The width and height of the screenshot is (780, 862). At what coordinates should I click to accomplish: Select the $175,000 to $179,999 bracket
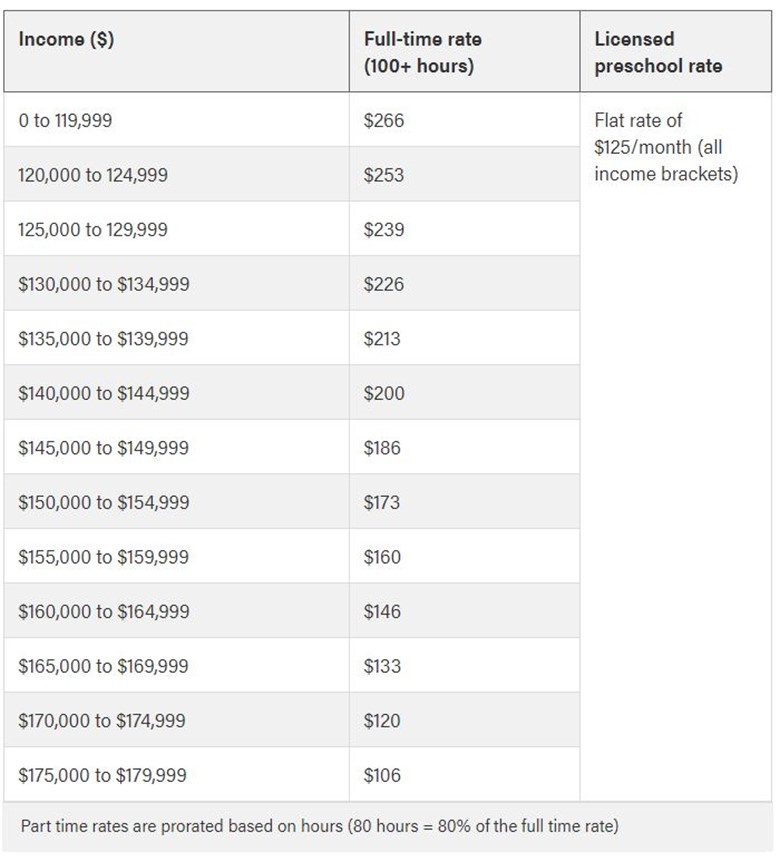[102, 775]
